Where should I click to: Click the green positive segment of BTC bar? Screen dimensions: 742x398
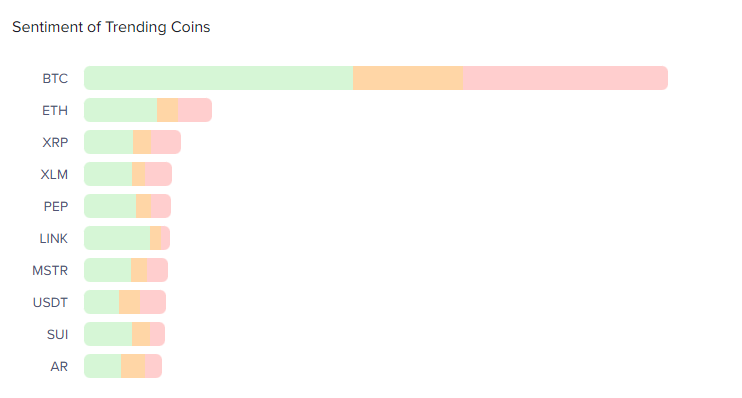219,78
